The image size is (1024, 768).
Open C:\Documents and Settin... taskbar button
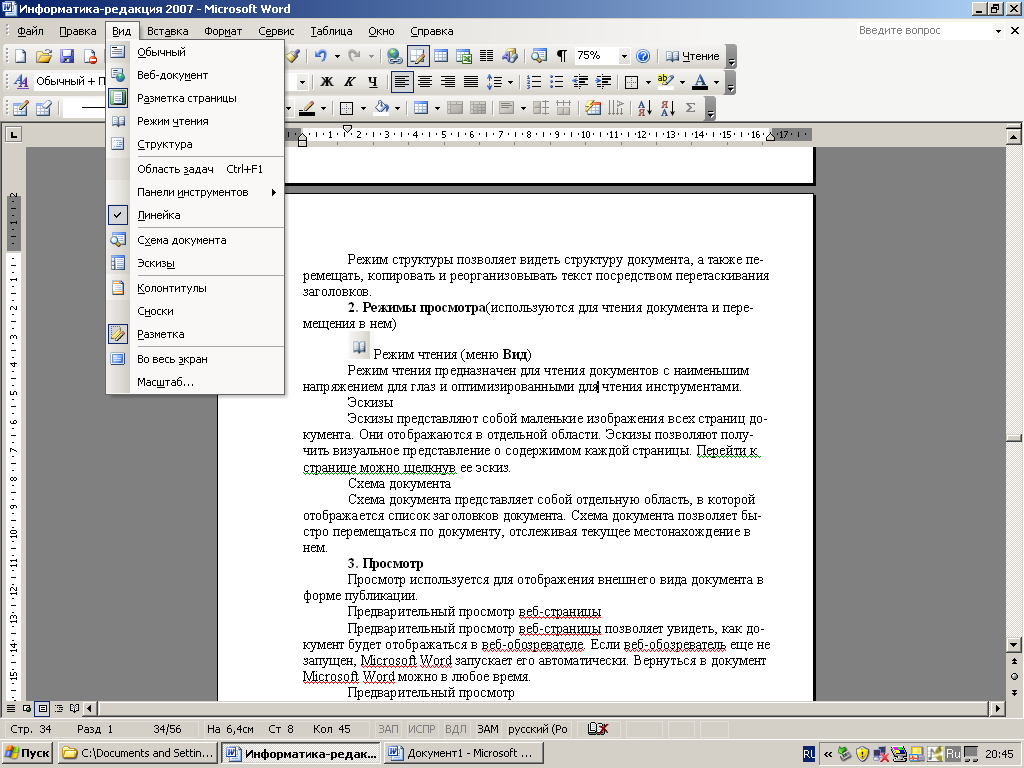(138, 753)
